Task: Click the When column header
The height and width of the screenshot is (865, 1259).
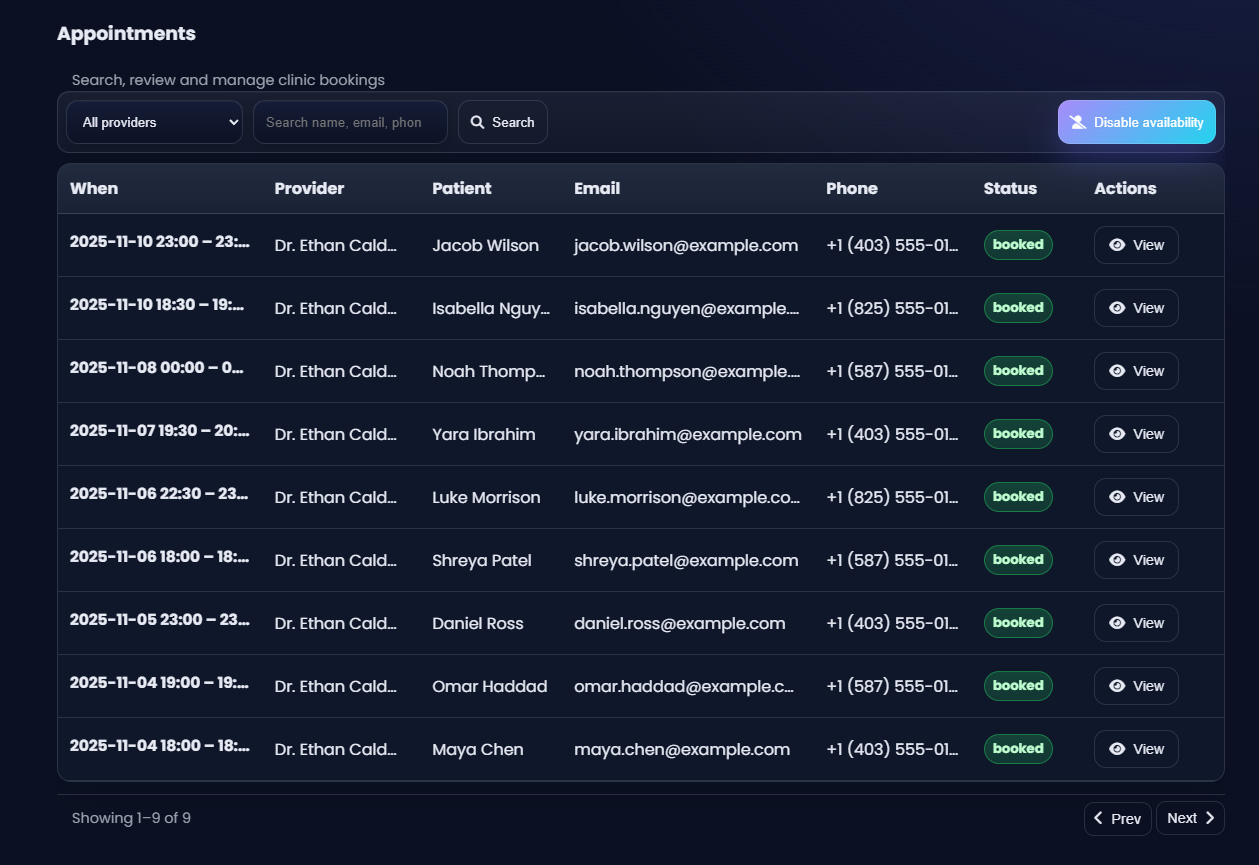Action: pyautogui.click(x=94, y=188)
